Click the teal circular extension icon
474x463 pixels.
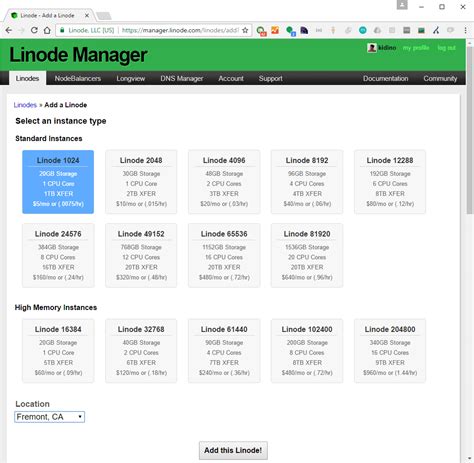click(363, 30)
